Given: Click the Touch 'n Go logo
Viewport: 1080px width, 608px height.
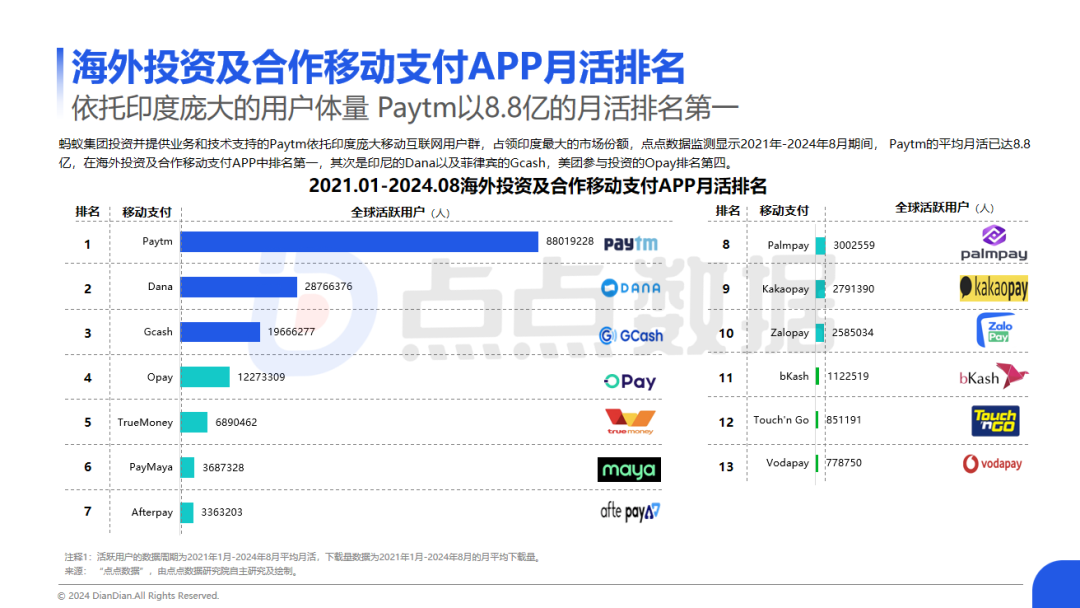Looking at the screenshot, I should coord(995,421).
